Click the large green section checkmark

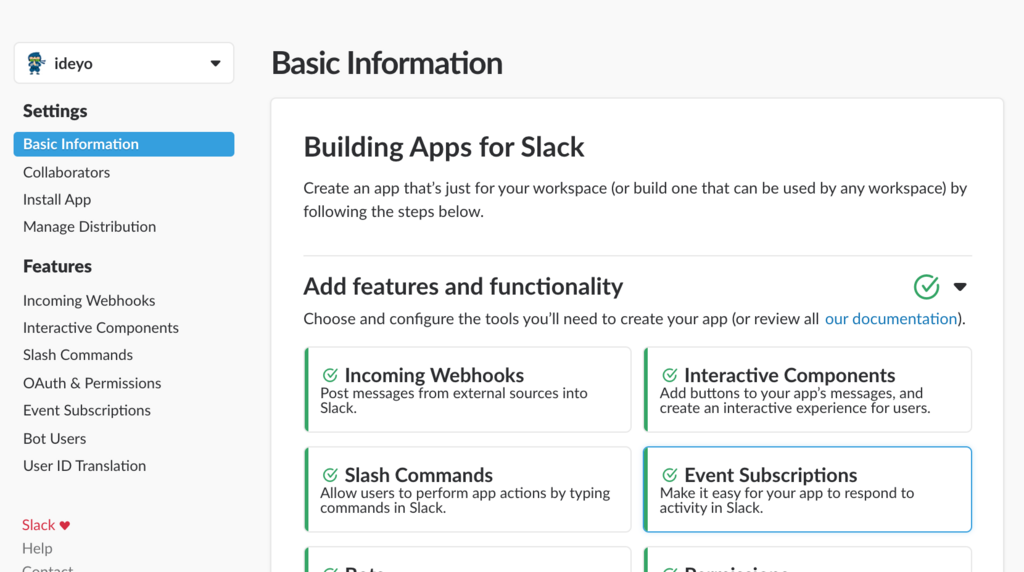(926, 287)
